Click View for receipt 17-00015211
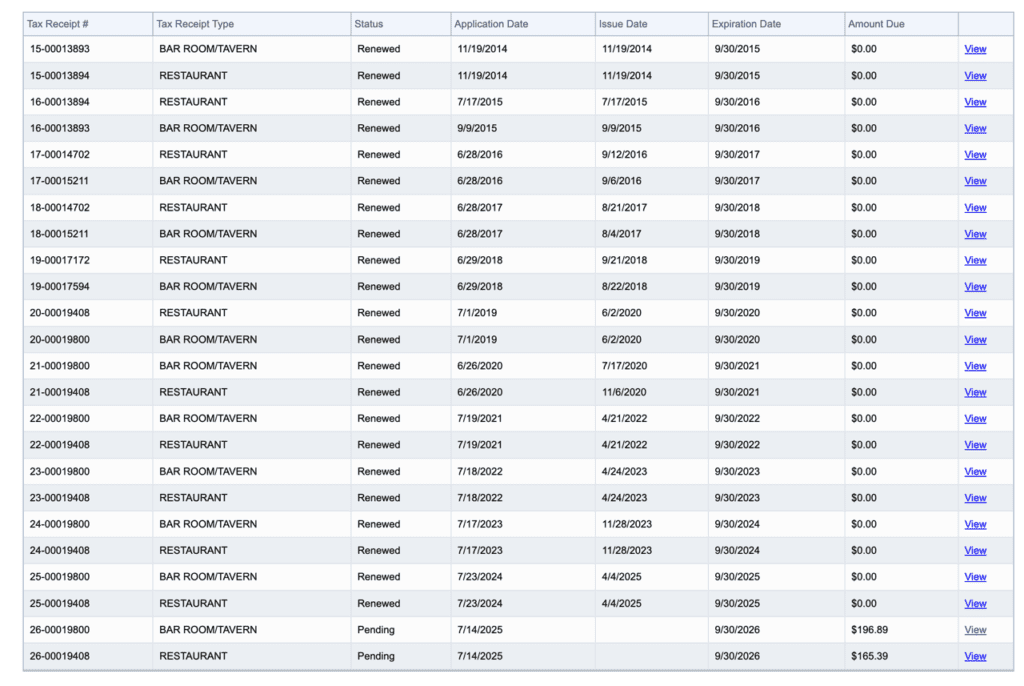This screenshot has height=686, width=1024. [x=975, y=181]
